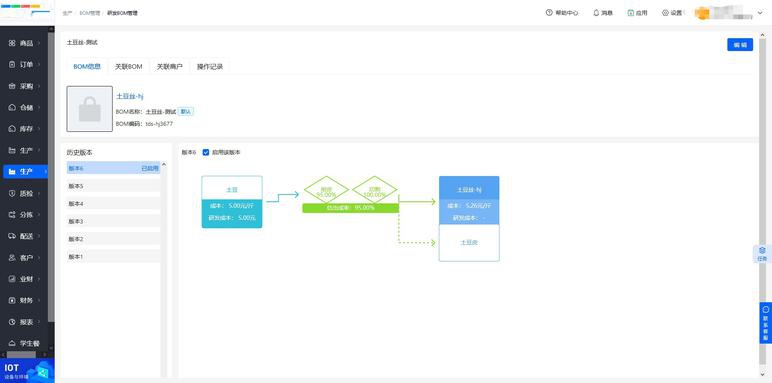Expand the 商品 sidebar menu chevron
This screenshot has width=772, height=383.
click(x=38, y=43)
